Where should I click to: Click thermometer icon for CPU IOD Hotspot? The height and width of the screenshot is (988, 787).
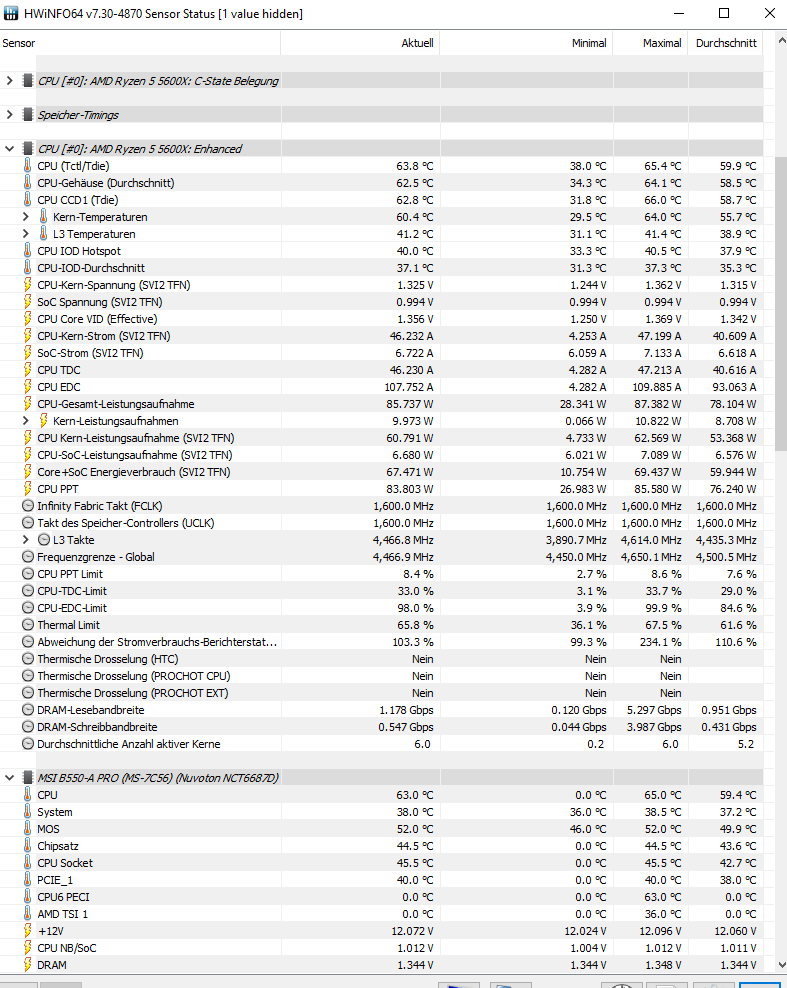tap(27, 251)
